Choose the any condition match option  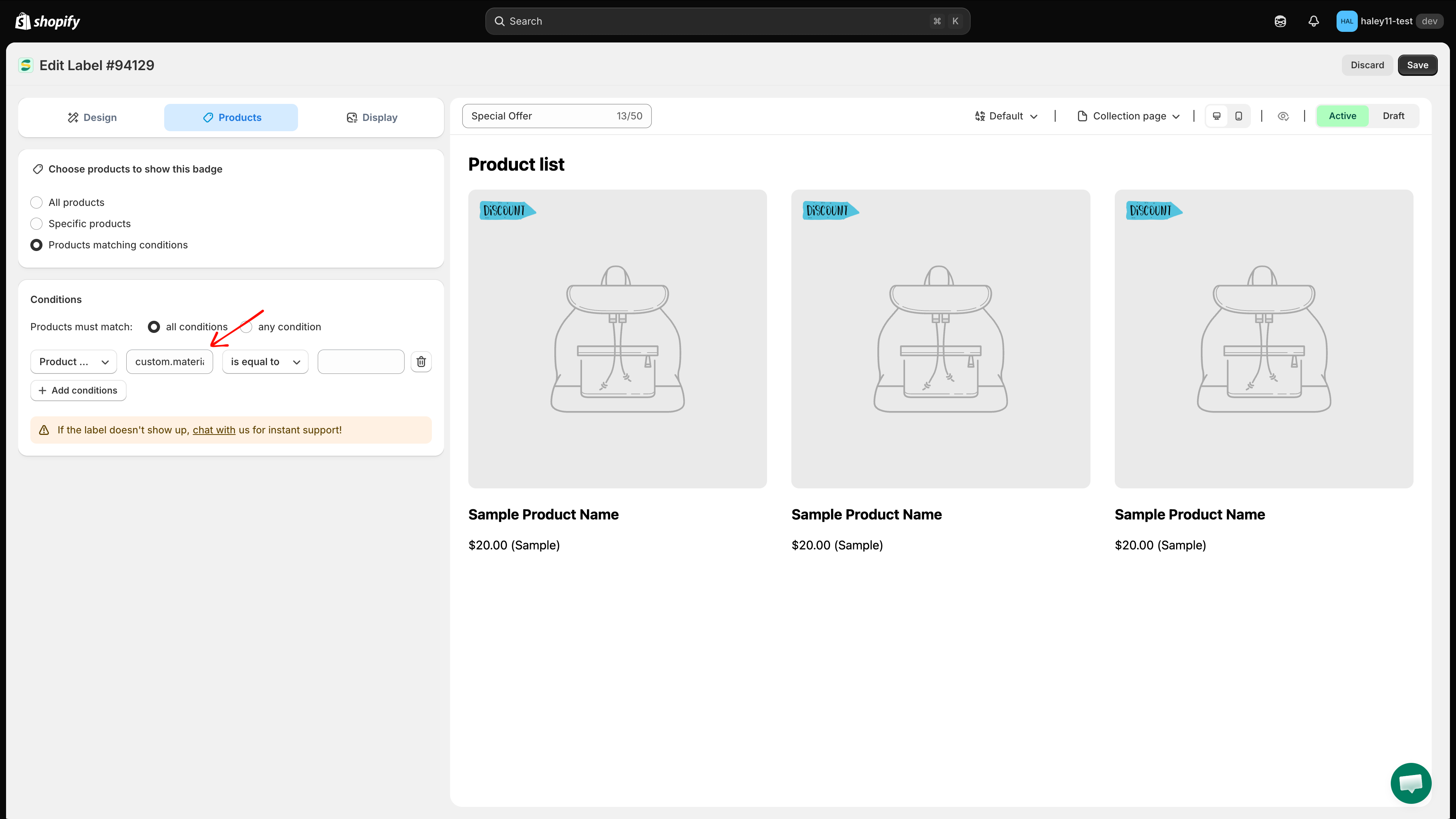point(246,327)
